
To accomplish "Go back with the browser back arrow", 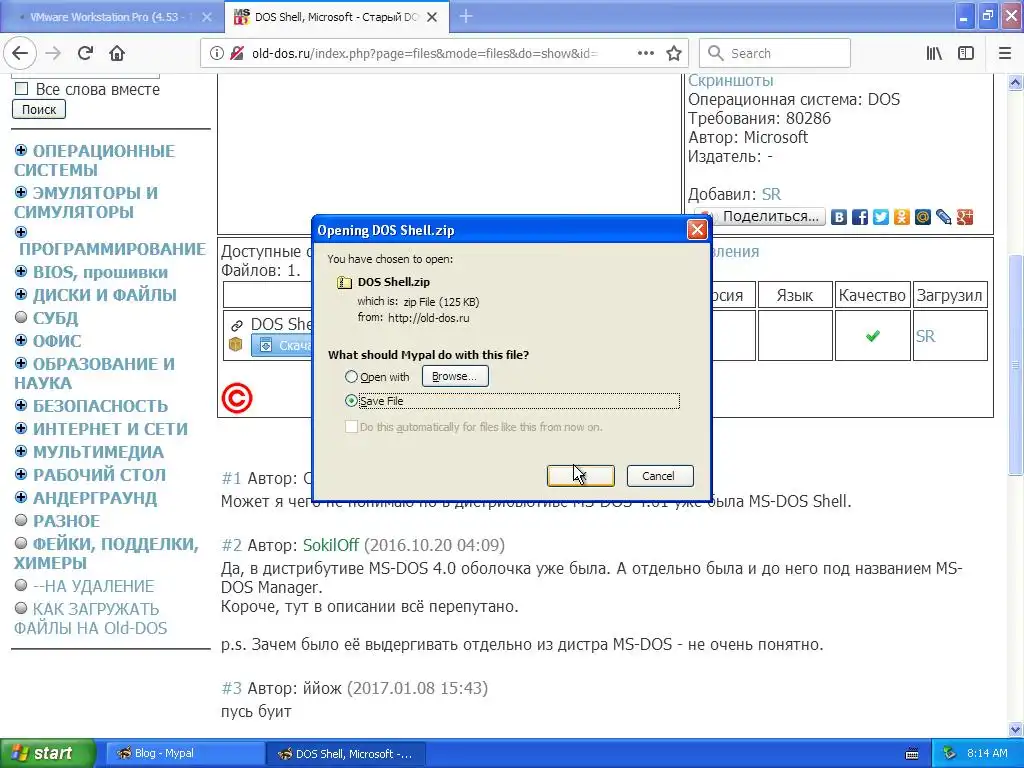I will coord(20,54).
